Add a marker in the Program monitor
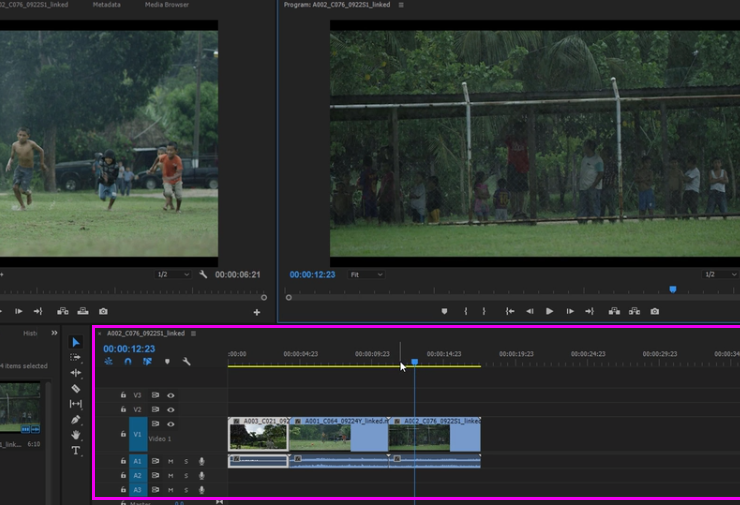 444,311
